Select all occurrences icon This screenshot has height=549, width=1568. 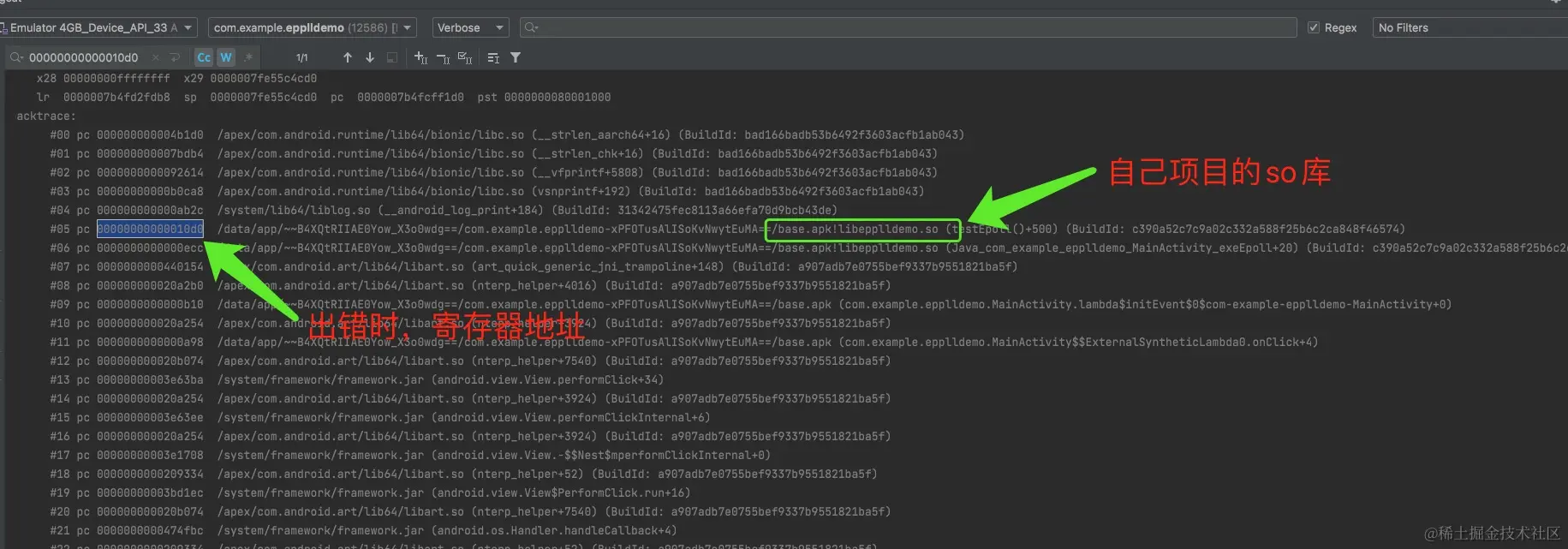pyautogui.click(x=465, y=57)
